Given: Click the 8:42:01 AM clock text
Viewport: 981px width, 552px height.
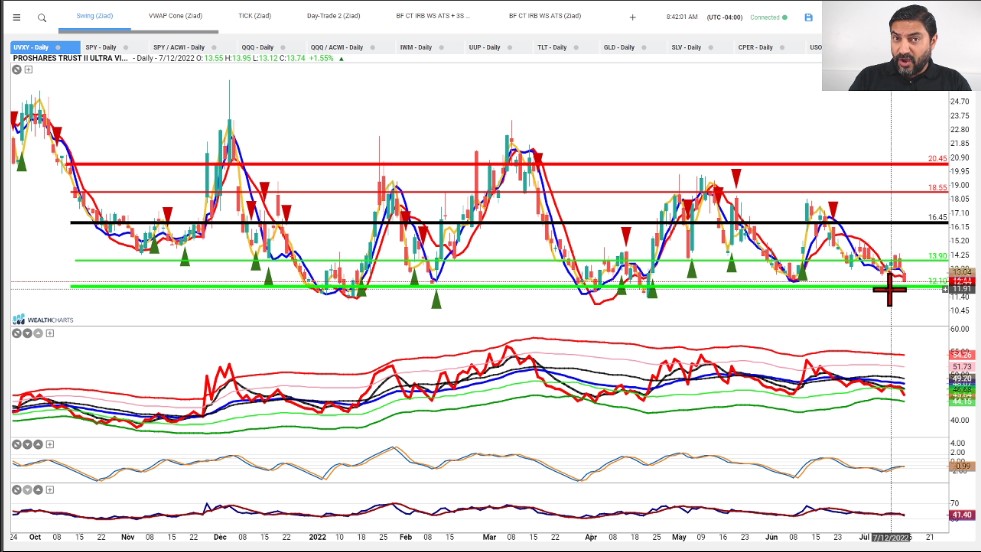Looking at the screenshot, I should [x=682, y=18].
